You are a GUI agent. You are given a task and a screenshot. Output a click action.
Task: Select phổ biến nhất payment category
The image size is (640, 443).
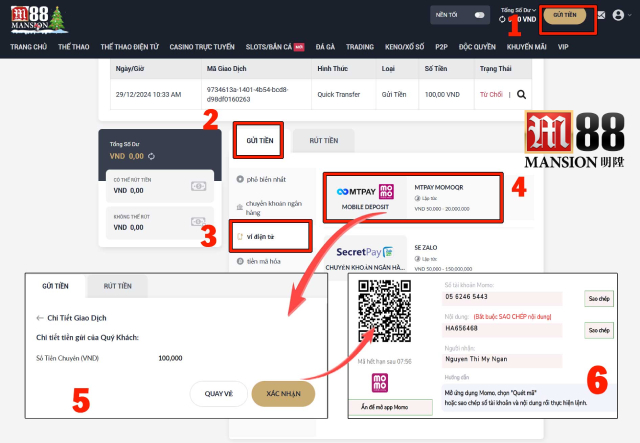261,179
